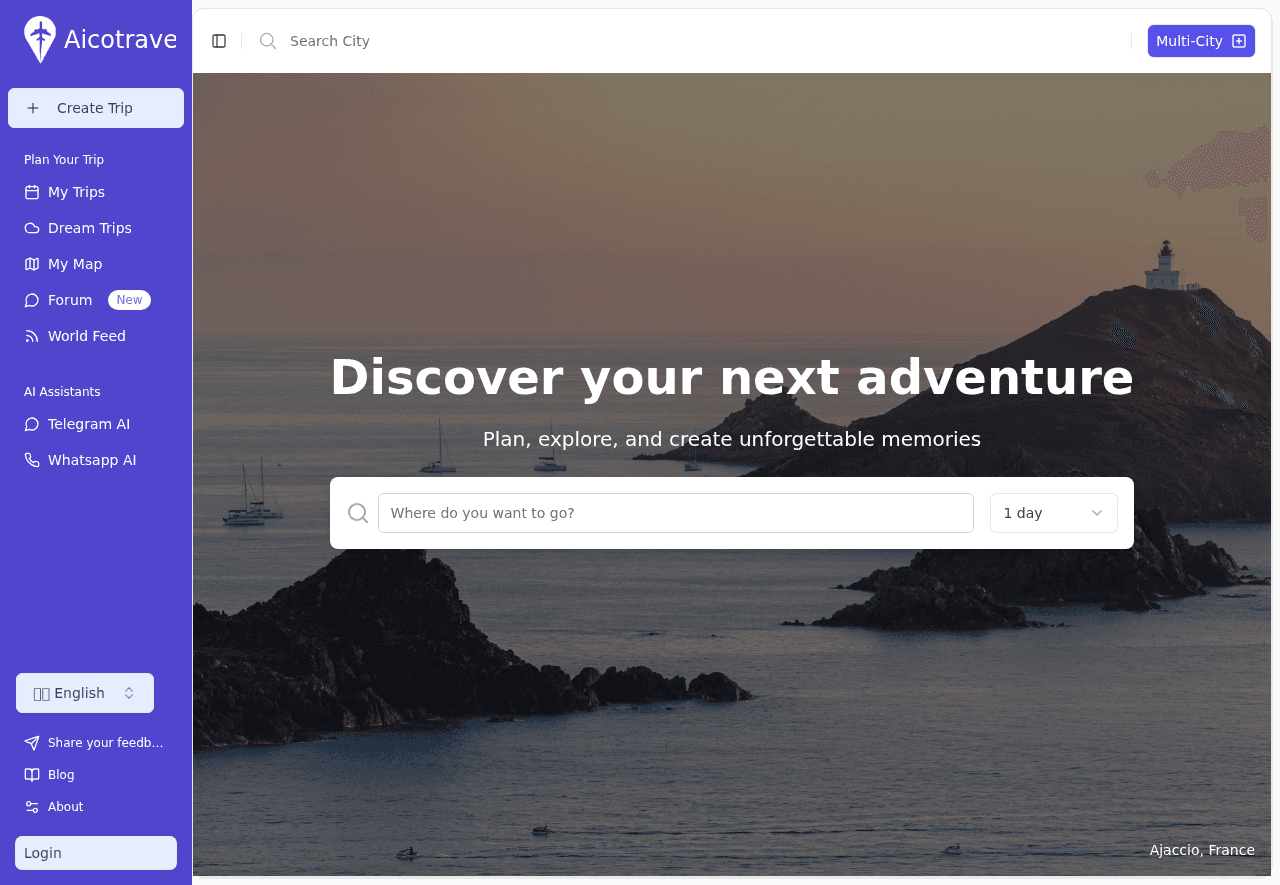The height and width of the screenshot is (885, 1280).
Task: Click the Multi-City button
Action: [1201, 41]
